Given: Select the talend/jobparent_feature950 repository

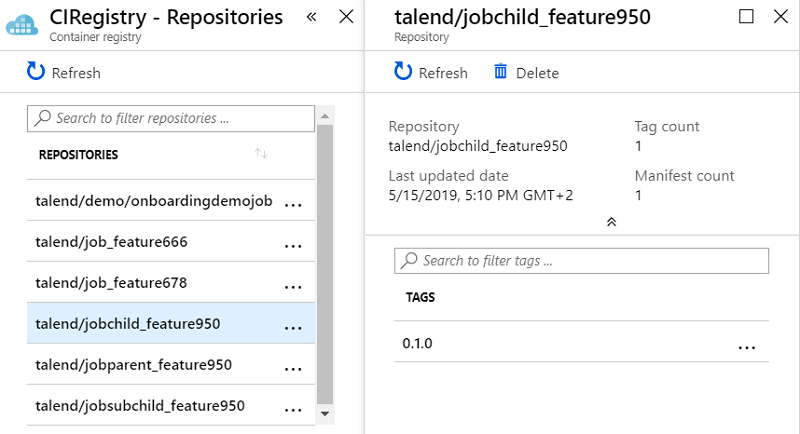Looking at the screenshot, I should tap(134, 365).
